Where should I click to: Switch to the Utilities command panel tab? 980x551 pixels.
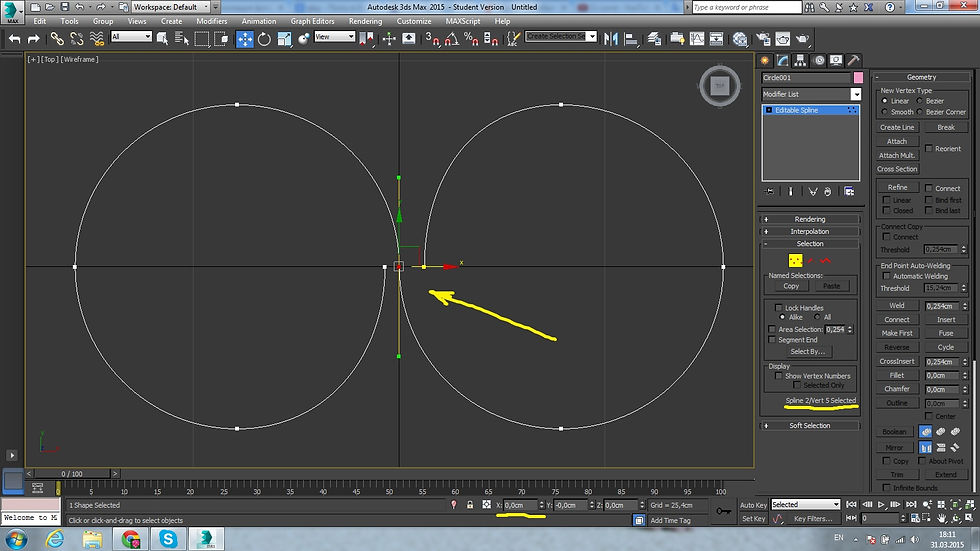coord(853,61)
